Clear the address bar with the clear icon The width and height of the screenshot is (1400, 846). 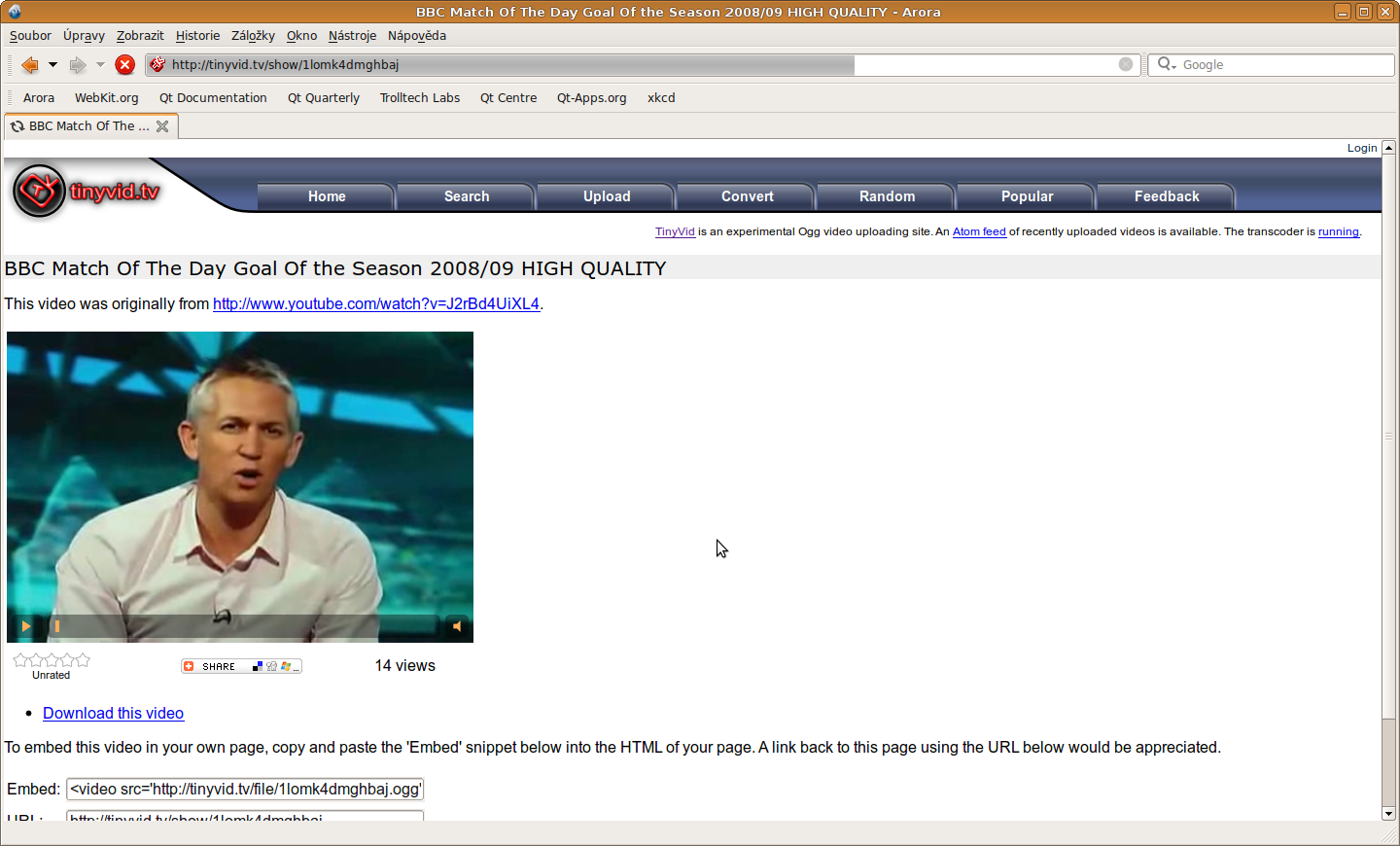tap(1126, 64)
